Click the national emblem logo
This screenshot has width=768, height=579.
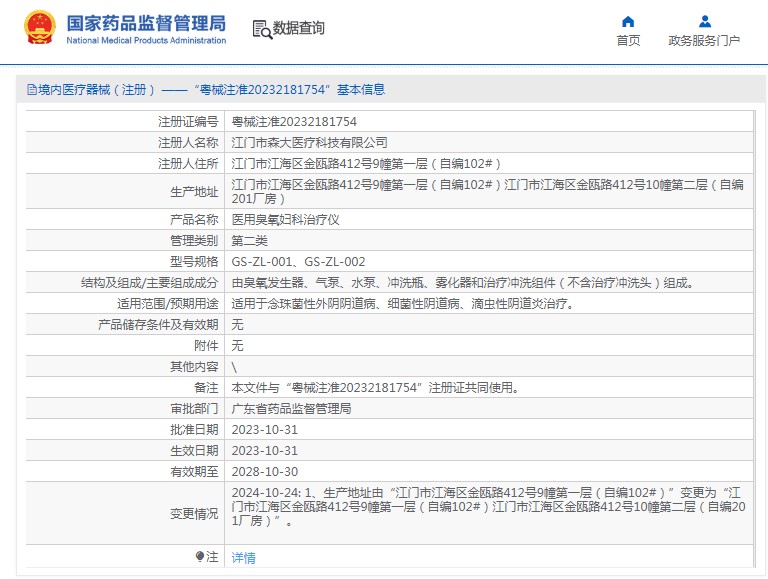(40, 27)
